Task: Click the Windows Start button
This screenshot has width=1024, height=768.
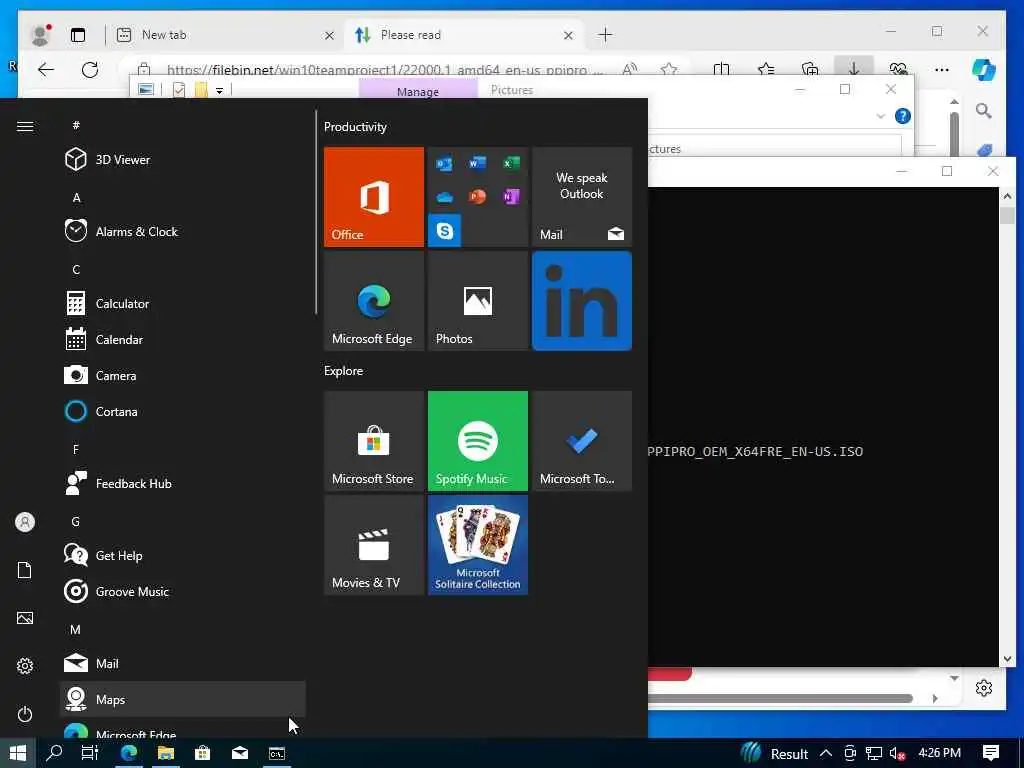Action: pyautogui.click(x=18, y=753)
